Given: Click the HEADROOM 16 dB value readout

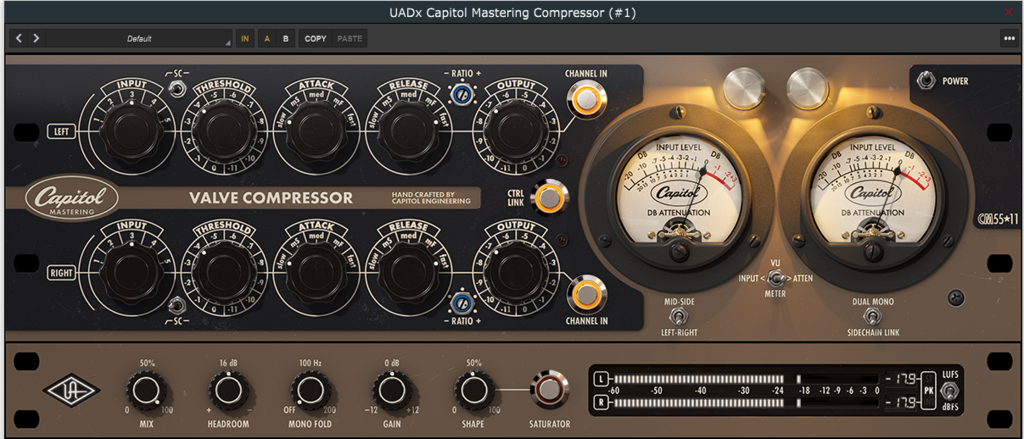Looking at the screenshot, I should pyautogui.click(x=228, y=363).
